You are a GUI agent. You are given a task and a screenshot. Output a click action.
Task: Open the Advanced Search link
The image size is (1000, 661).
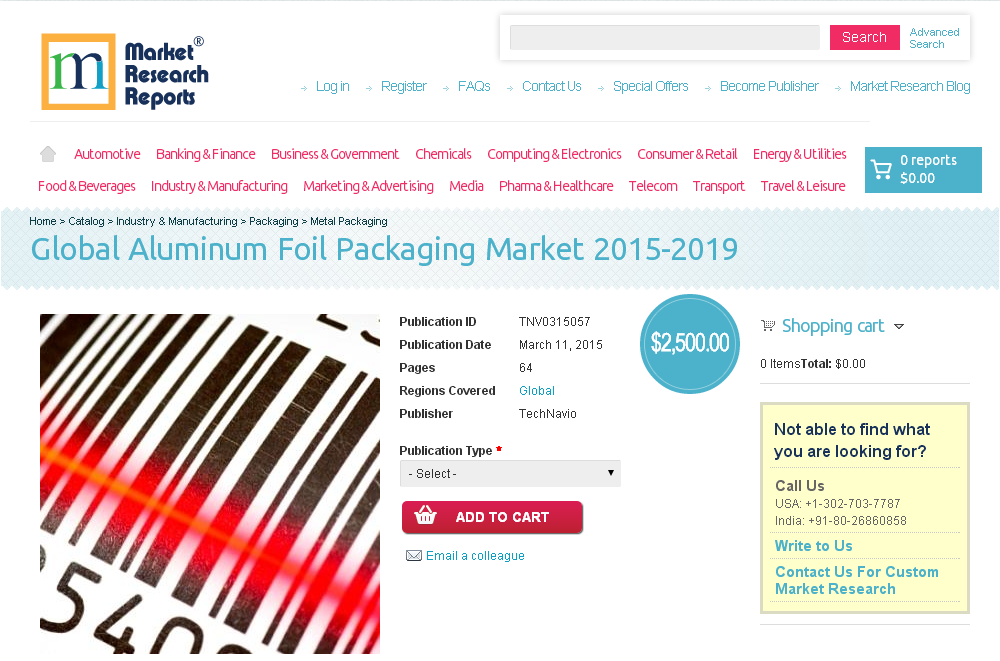(x=934, y=37)
